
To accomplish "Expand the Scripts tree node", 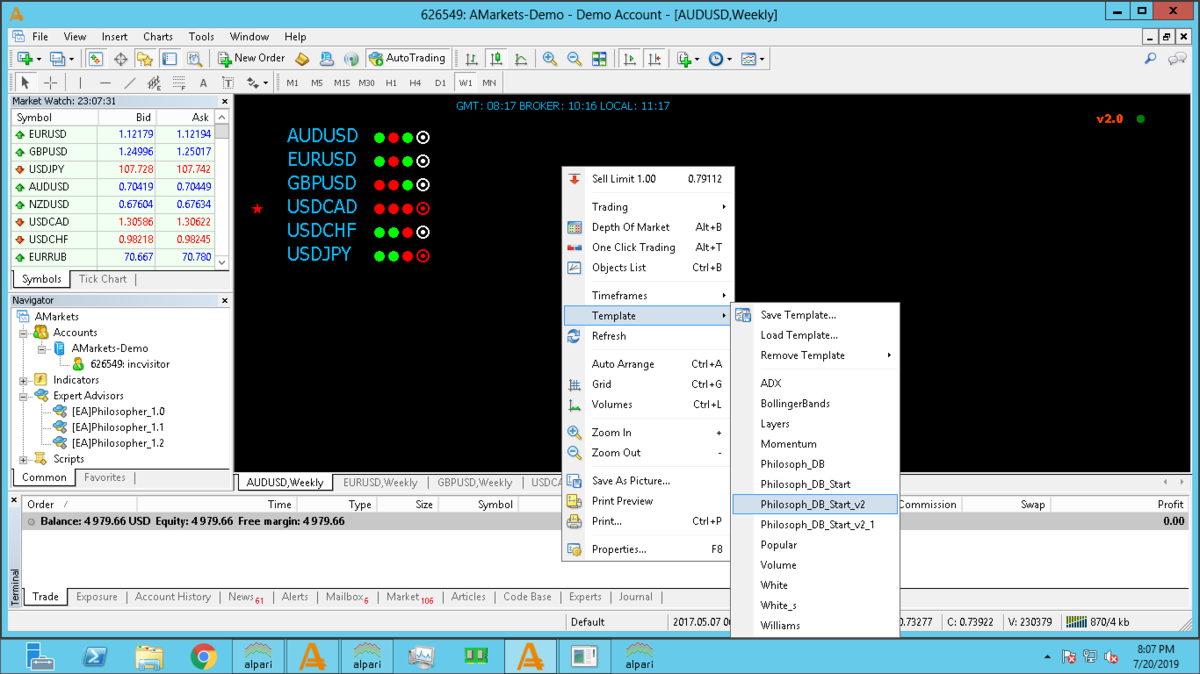I will 24,459.
